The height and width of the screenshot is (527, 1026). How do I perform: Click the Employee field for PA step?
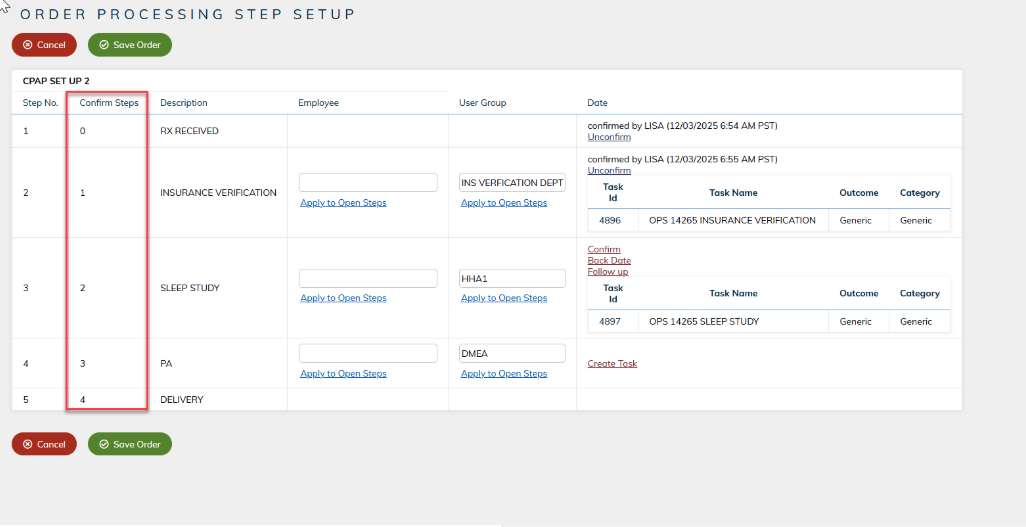[x=368, y=353]
